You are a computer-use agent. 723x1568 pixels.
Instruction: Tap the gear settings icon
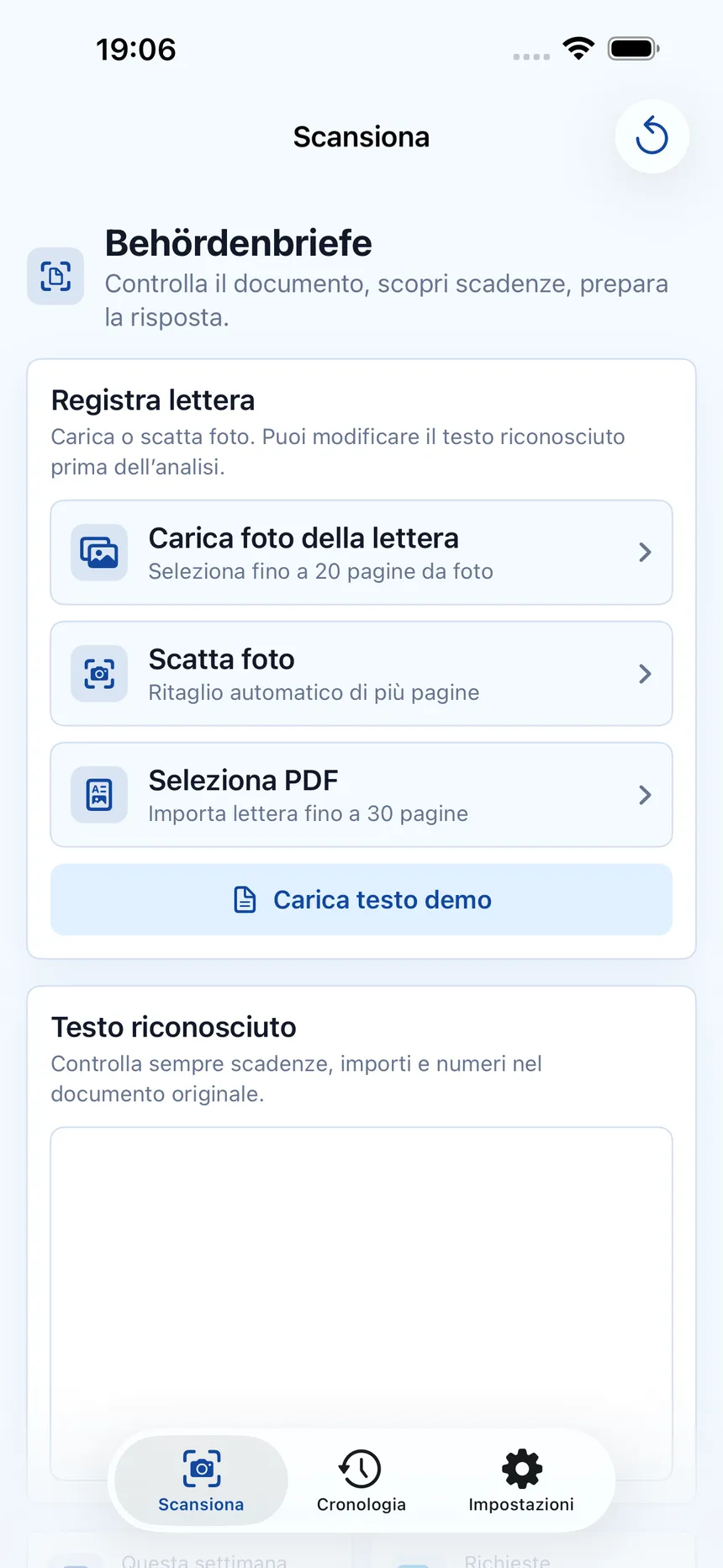click(521, 1469)
